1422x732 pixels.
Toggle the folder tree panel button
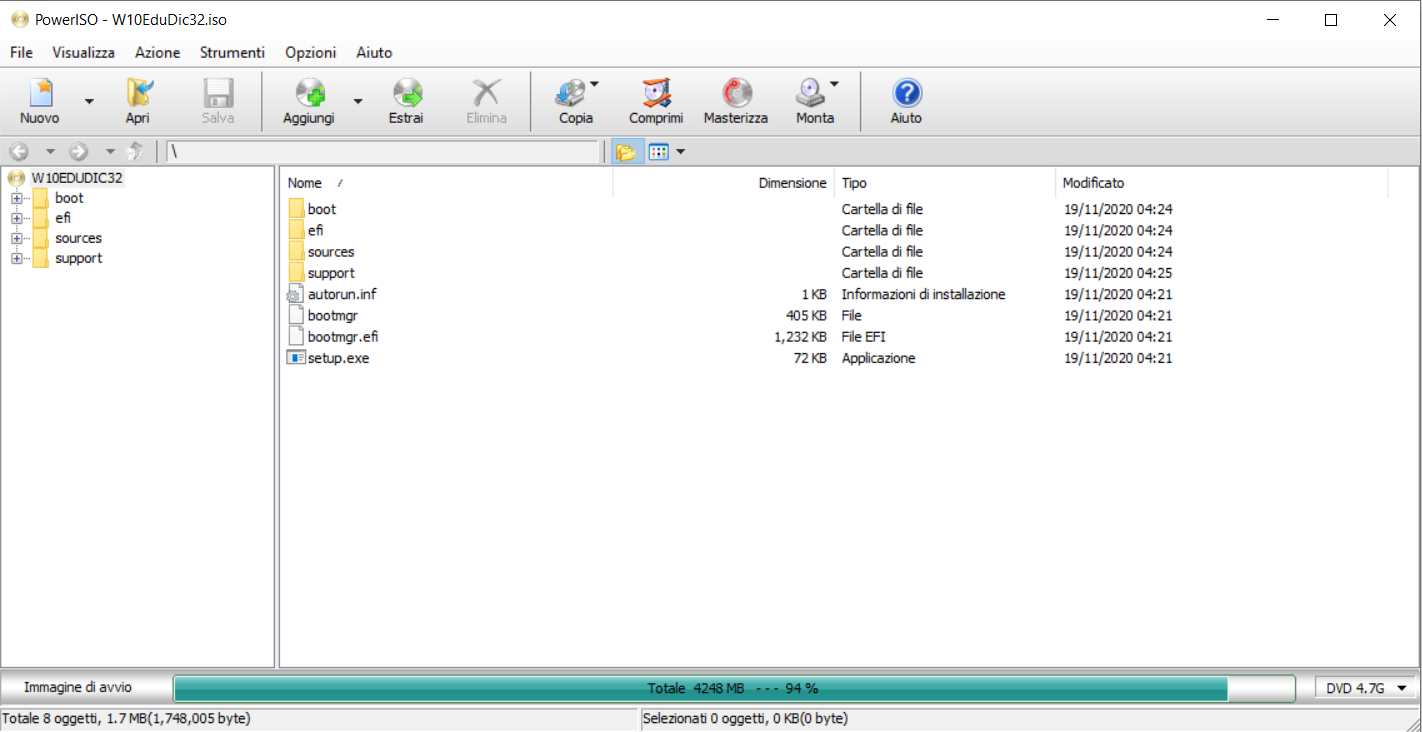[626, 152]
